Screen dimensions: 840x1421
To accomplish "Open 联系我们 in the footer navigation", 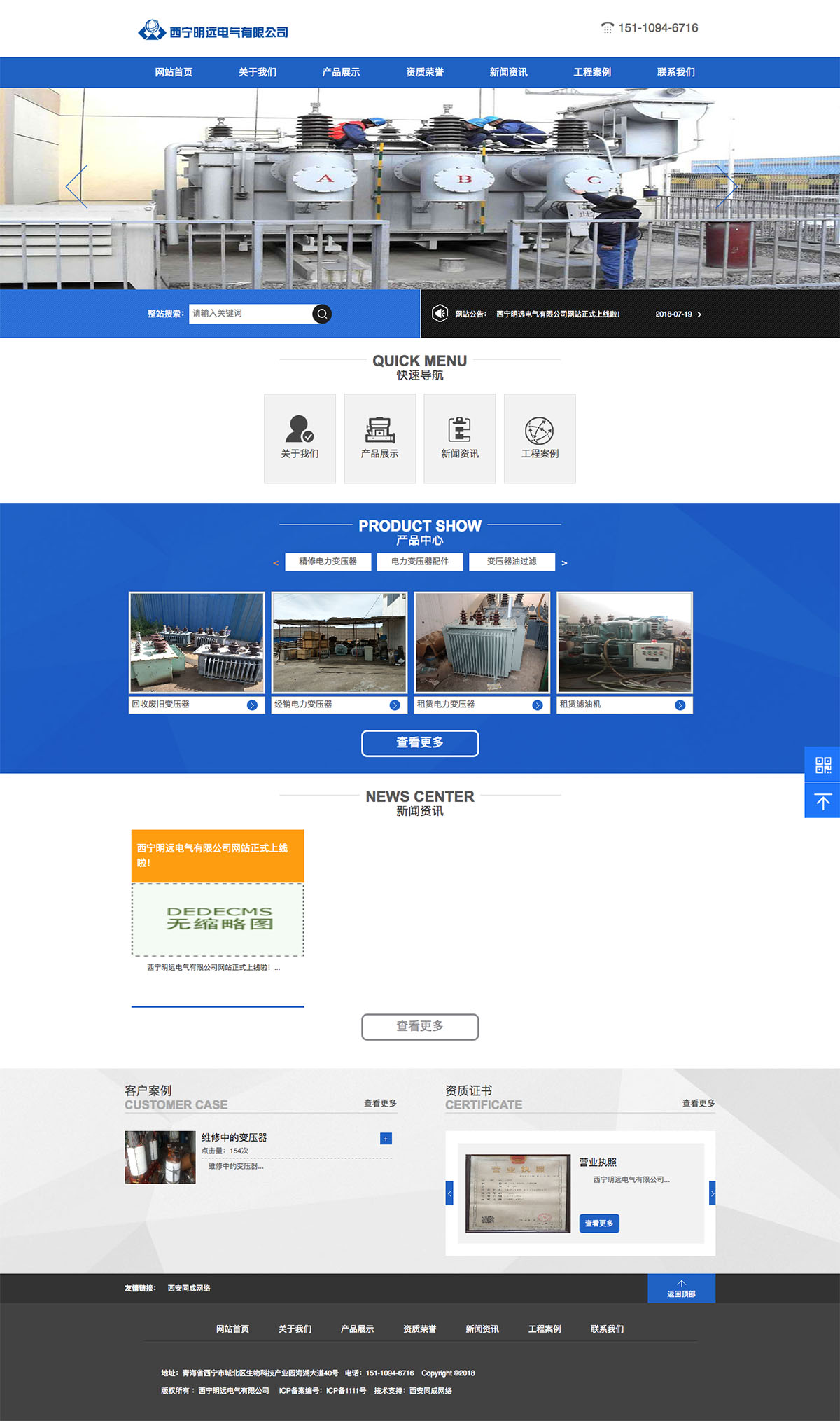I will point(607,1329).
